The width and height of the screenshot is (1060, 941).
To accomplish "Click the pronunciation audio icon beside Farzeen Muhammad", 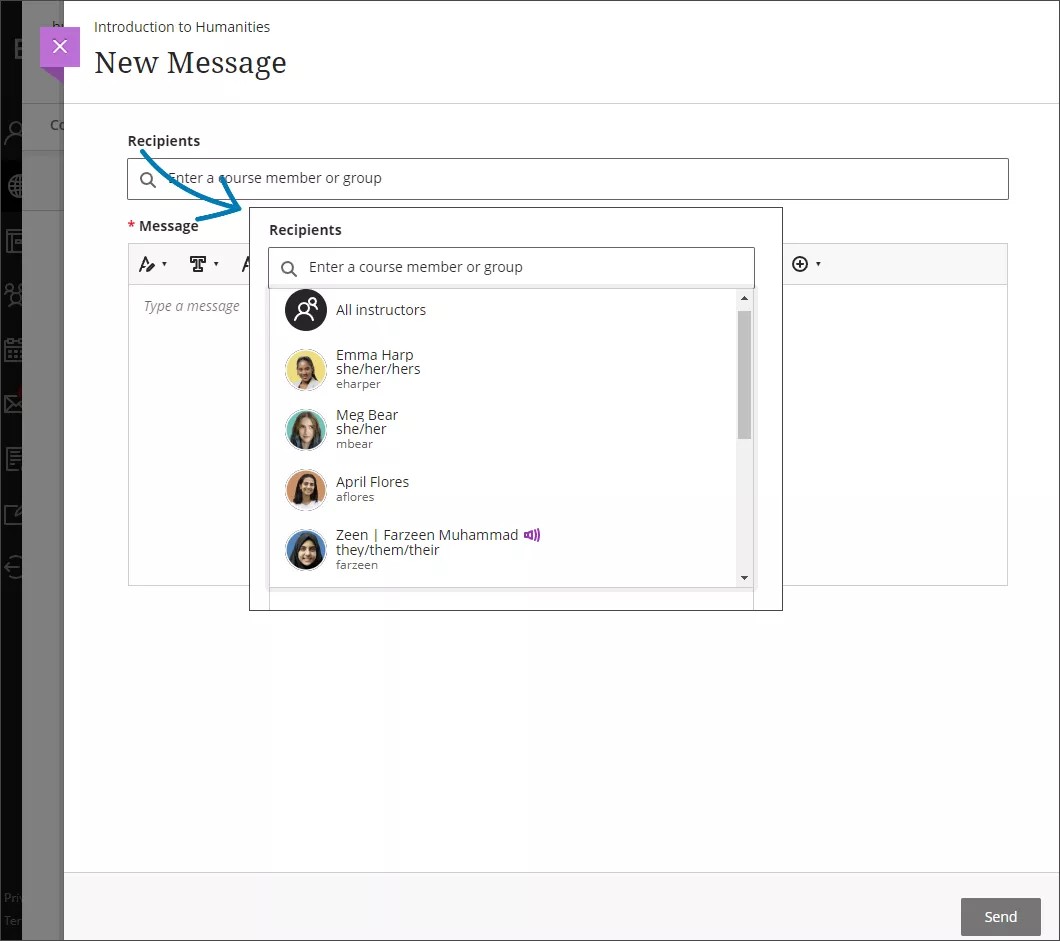I will click(x=532, y=535).
